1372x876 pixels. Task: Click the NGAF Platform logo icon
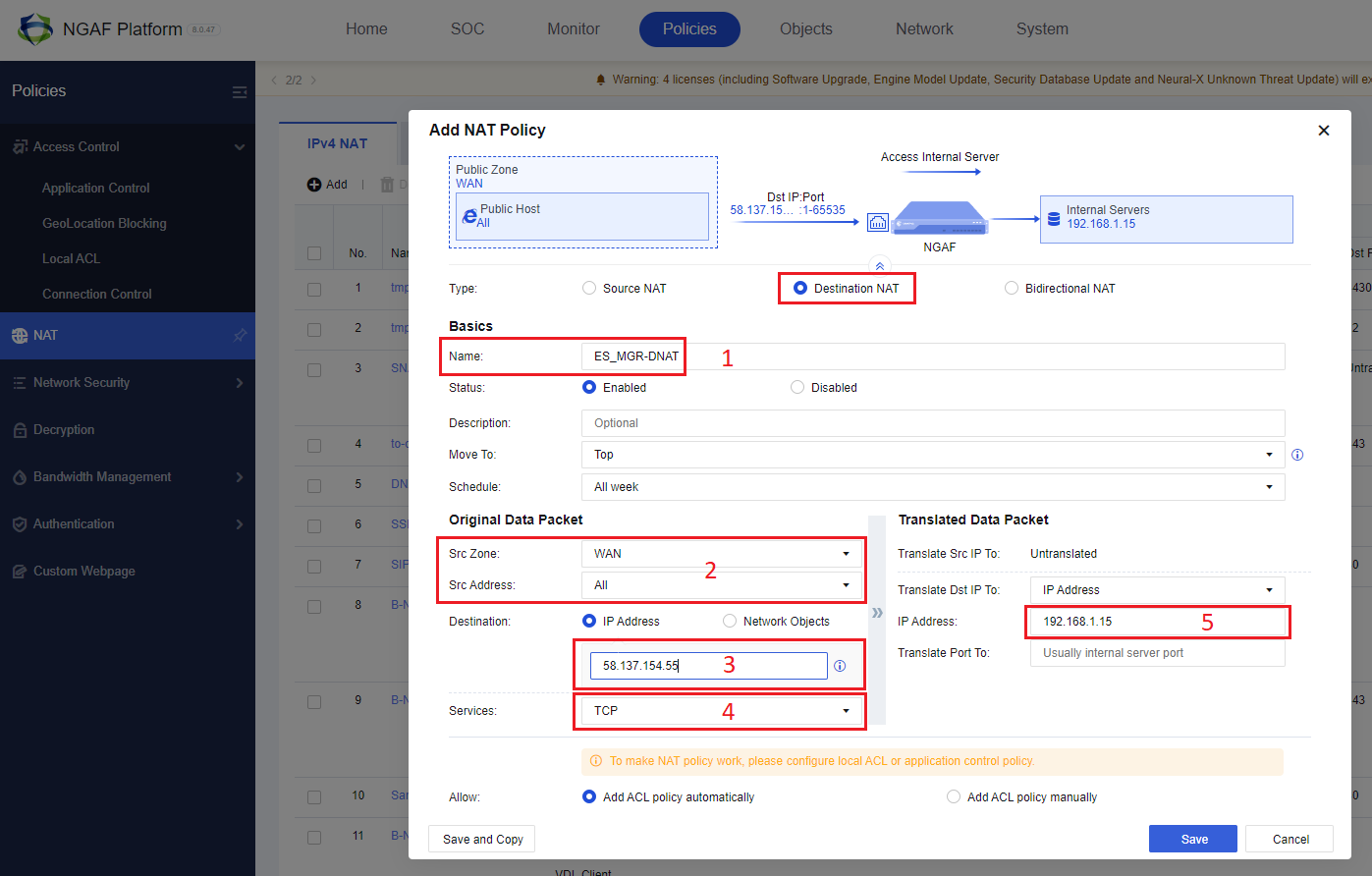(35, 29)
